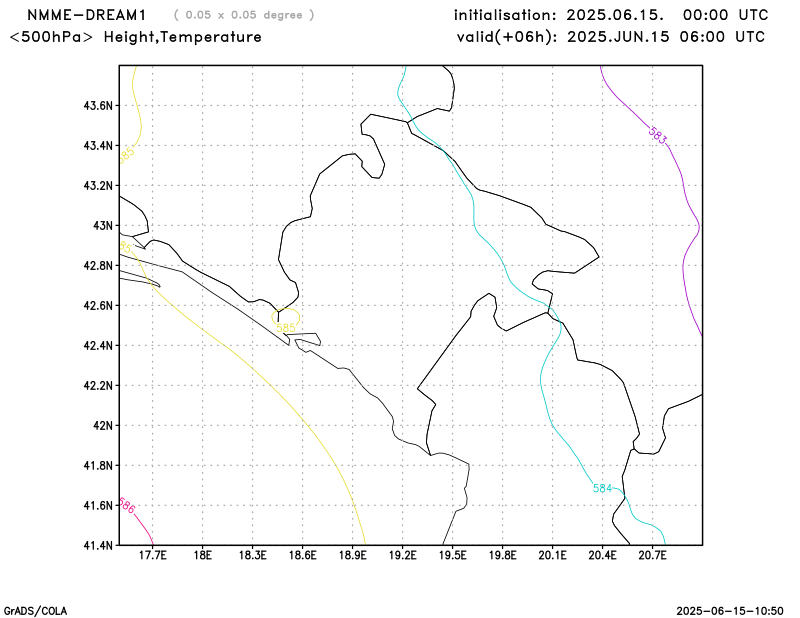Click the '<500hPa> Height,Temperature' heading
The height and width of the screenshot is (618, 800).
point(136,37)
